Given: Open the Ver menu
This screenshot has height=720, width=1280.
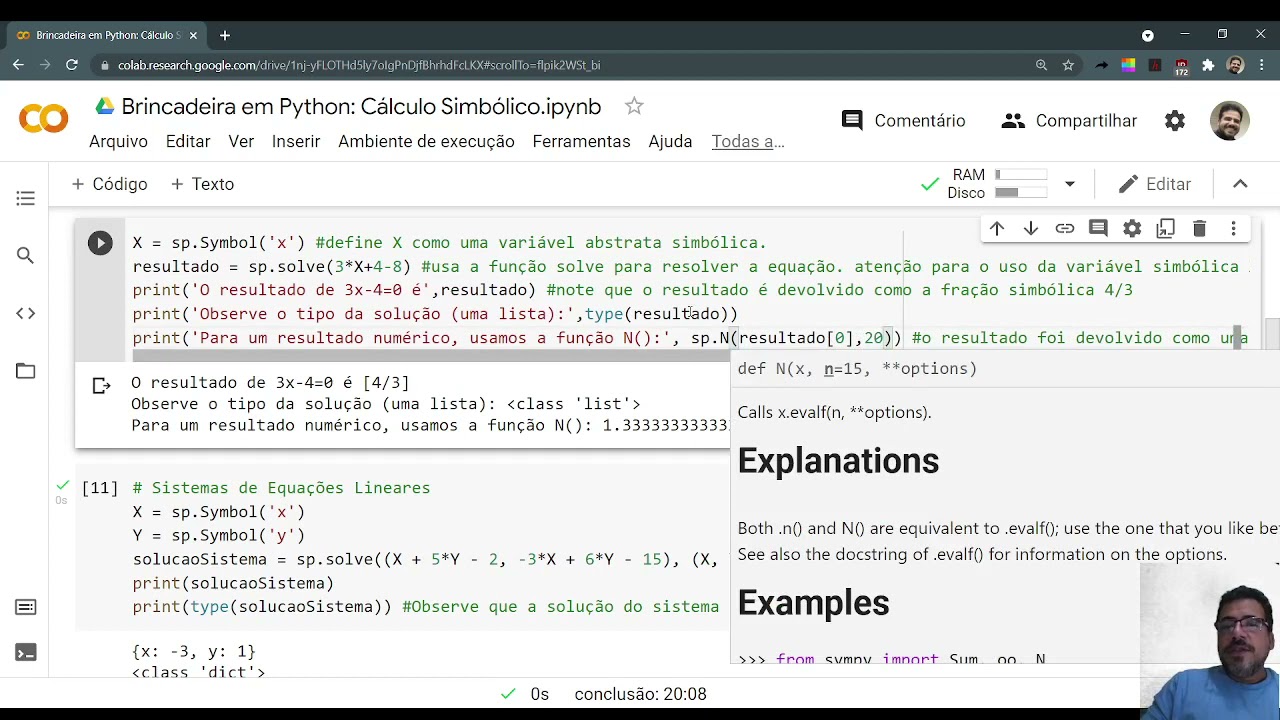Looking at the screenshot, I should click(241, 141).
